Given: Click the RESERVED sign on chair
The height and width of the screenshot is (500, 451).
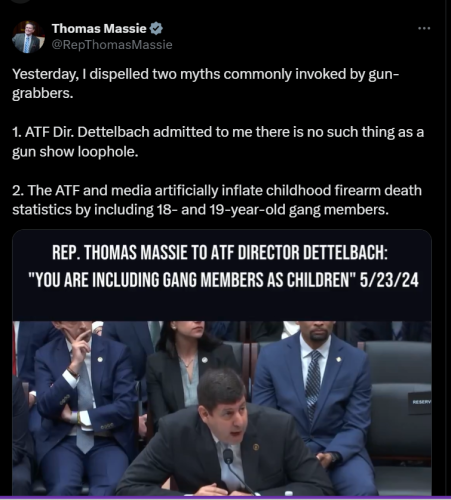Looking at the screenshot, I should [420, 402].
